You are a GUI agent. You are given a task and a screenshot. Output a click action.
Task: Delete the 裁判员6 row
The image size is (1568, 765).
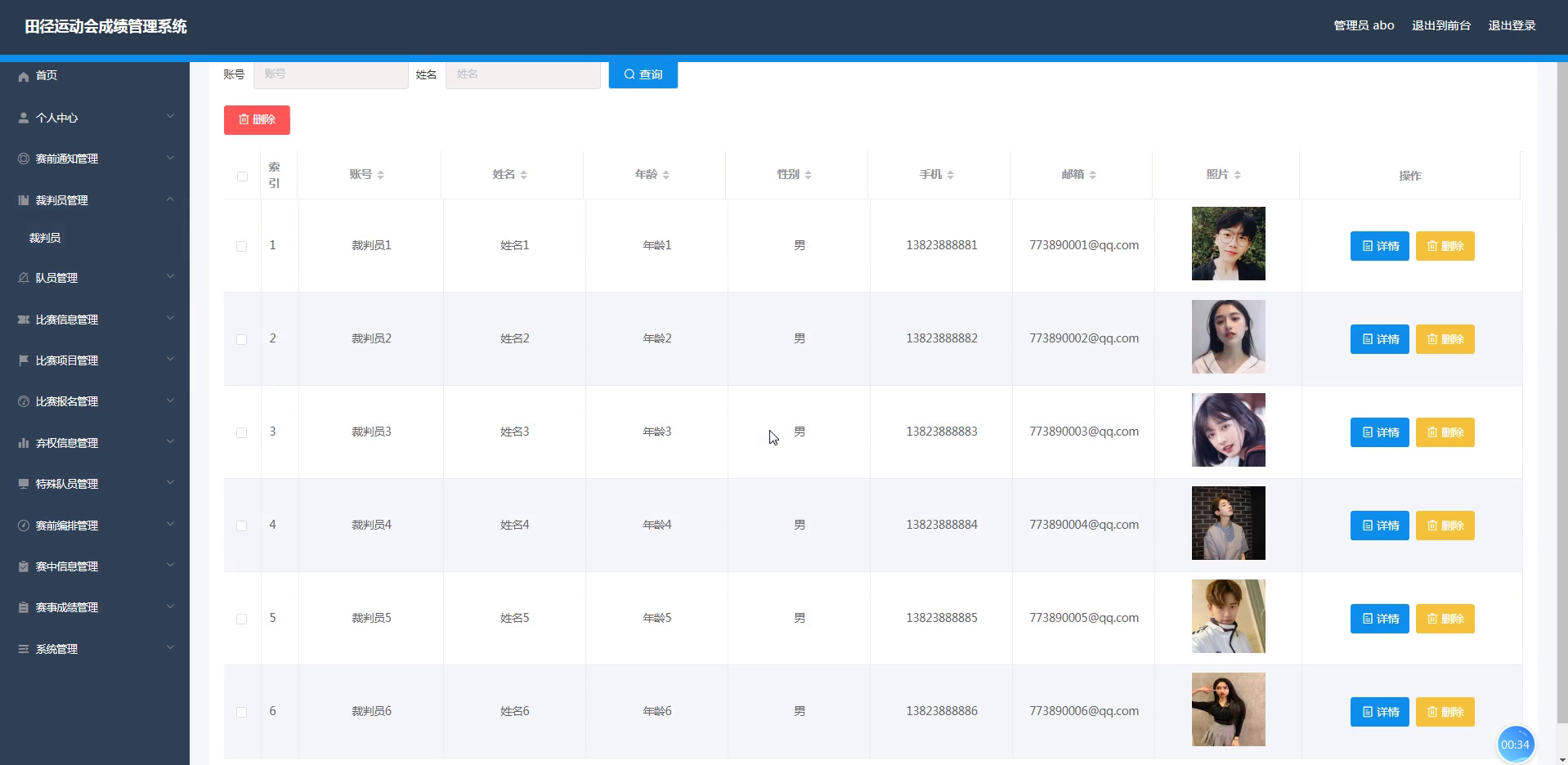click(1445, 712)
